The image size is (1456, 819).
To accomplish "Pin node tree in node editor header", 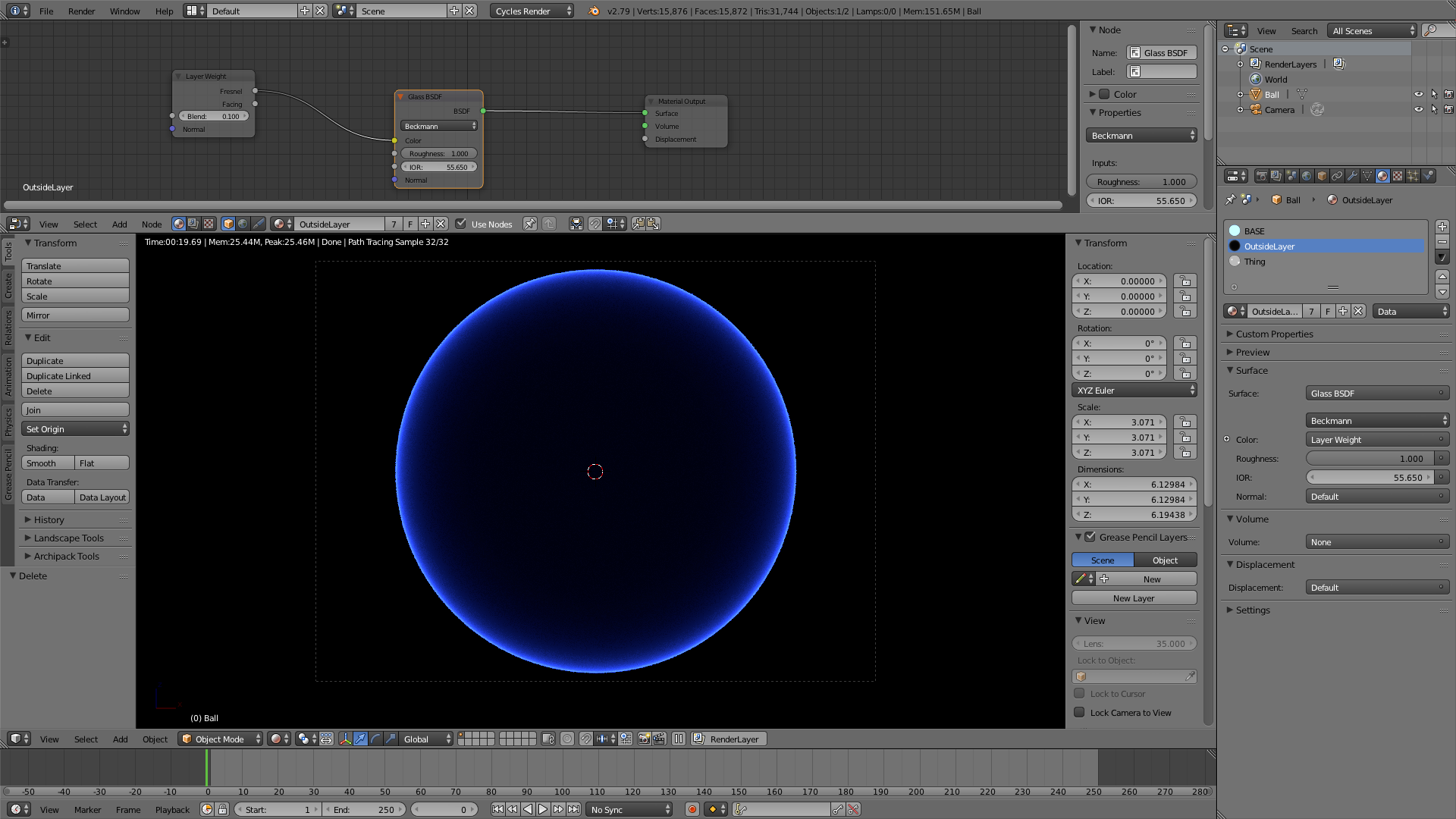I will coord(530,224).
